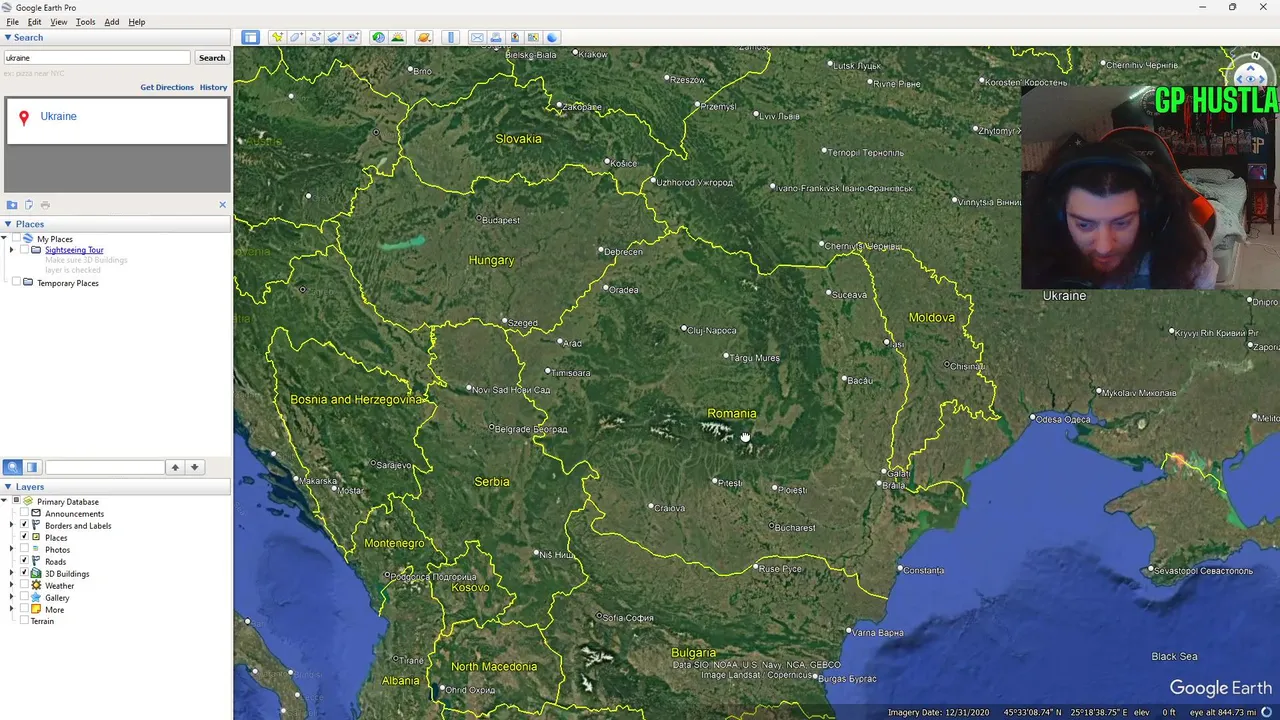The height and width of the screenshot is (720, 1280).
Task: Click the copy to clipboard icon in search panel
Action: coord(28,205)
